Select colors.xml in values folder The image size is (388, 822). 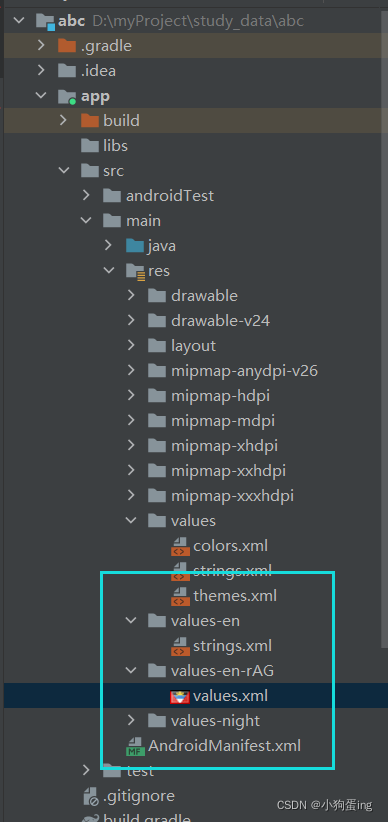230,546
